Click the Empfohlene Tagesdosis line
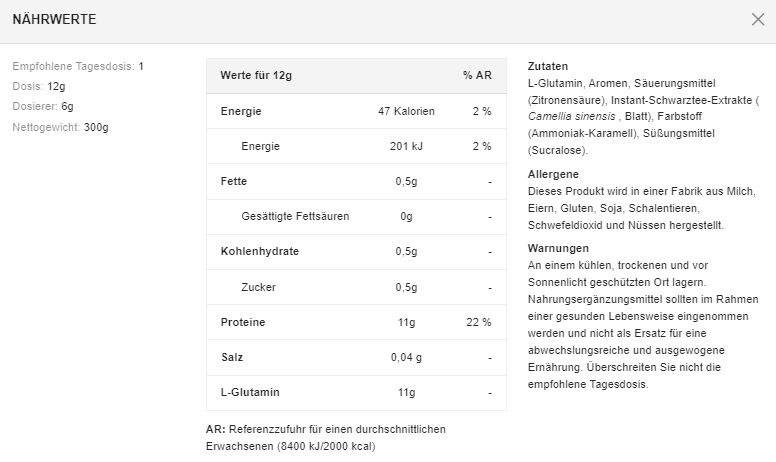The height and width of the screenshot is (462, 776). tap(78, 66)
